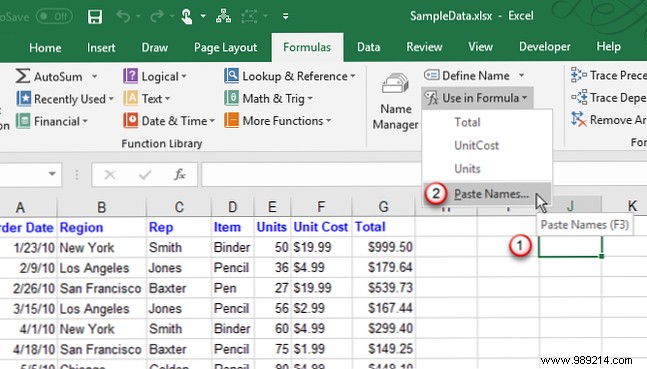Toggle the AutoSave switch
The width and height of the screenshot is (647, 369).
tap(54, 17)
